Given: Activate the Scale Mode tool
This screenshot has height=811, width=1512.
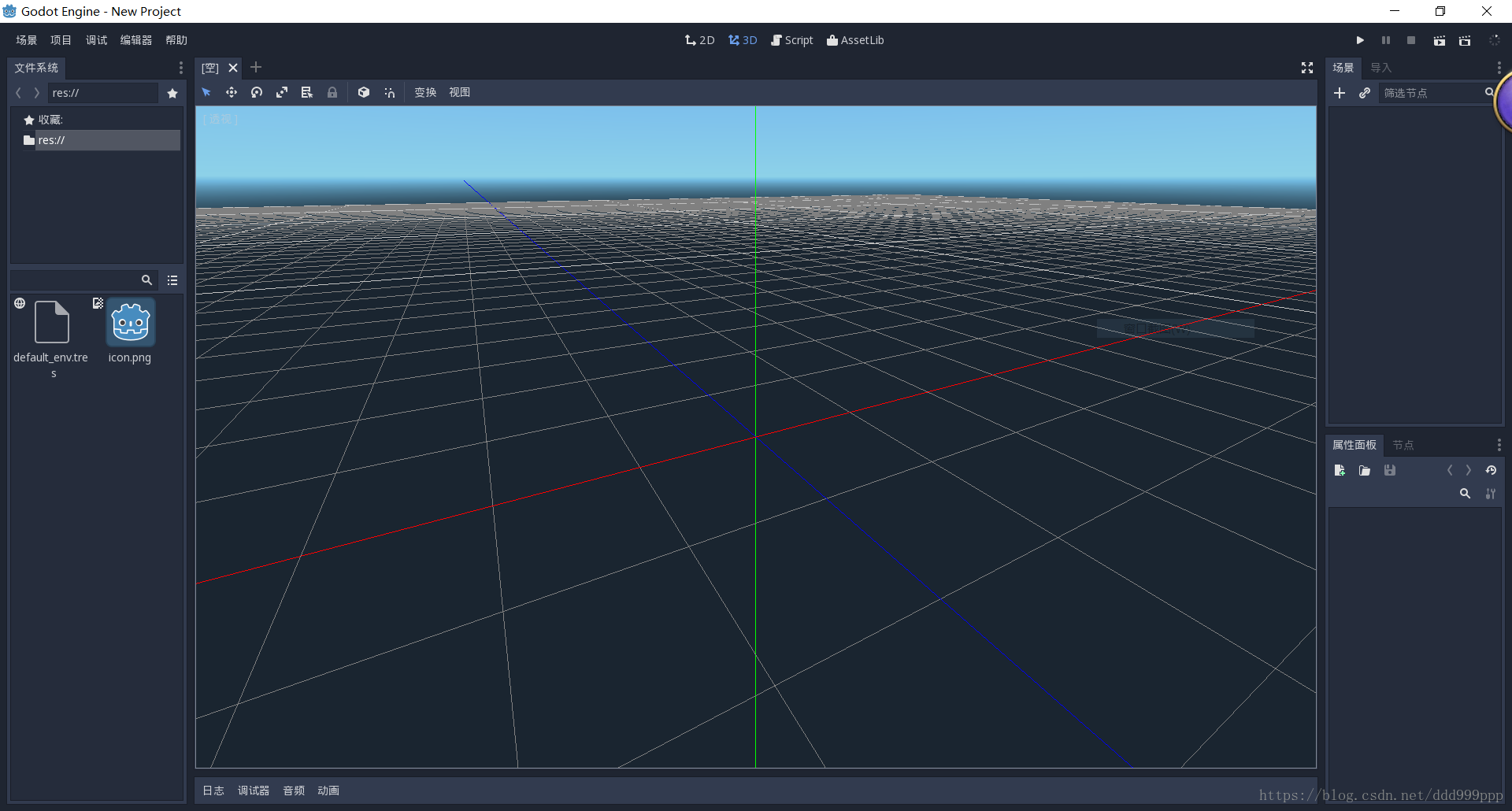Looking at the screenshot, I should pyautogui.click(x=282, y=92).
